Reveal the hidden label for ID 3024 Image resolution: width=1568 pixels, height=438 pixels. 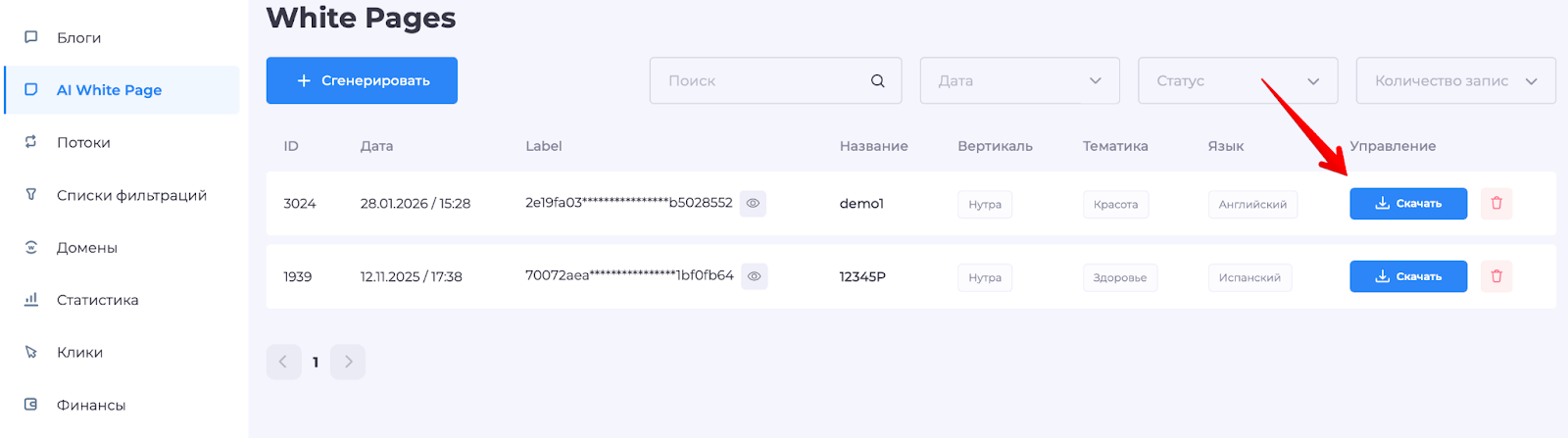click(753, 204)
